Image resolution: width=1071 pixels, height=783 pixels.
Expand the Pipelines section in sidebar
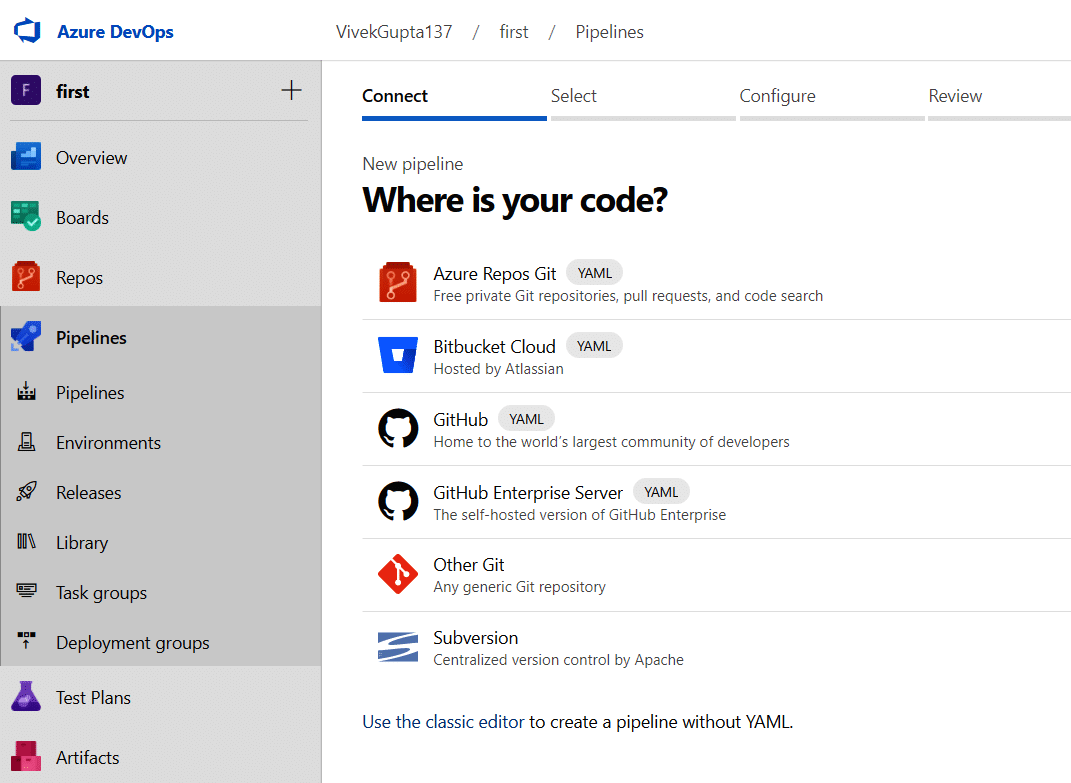point(91,338)
